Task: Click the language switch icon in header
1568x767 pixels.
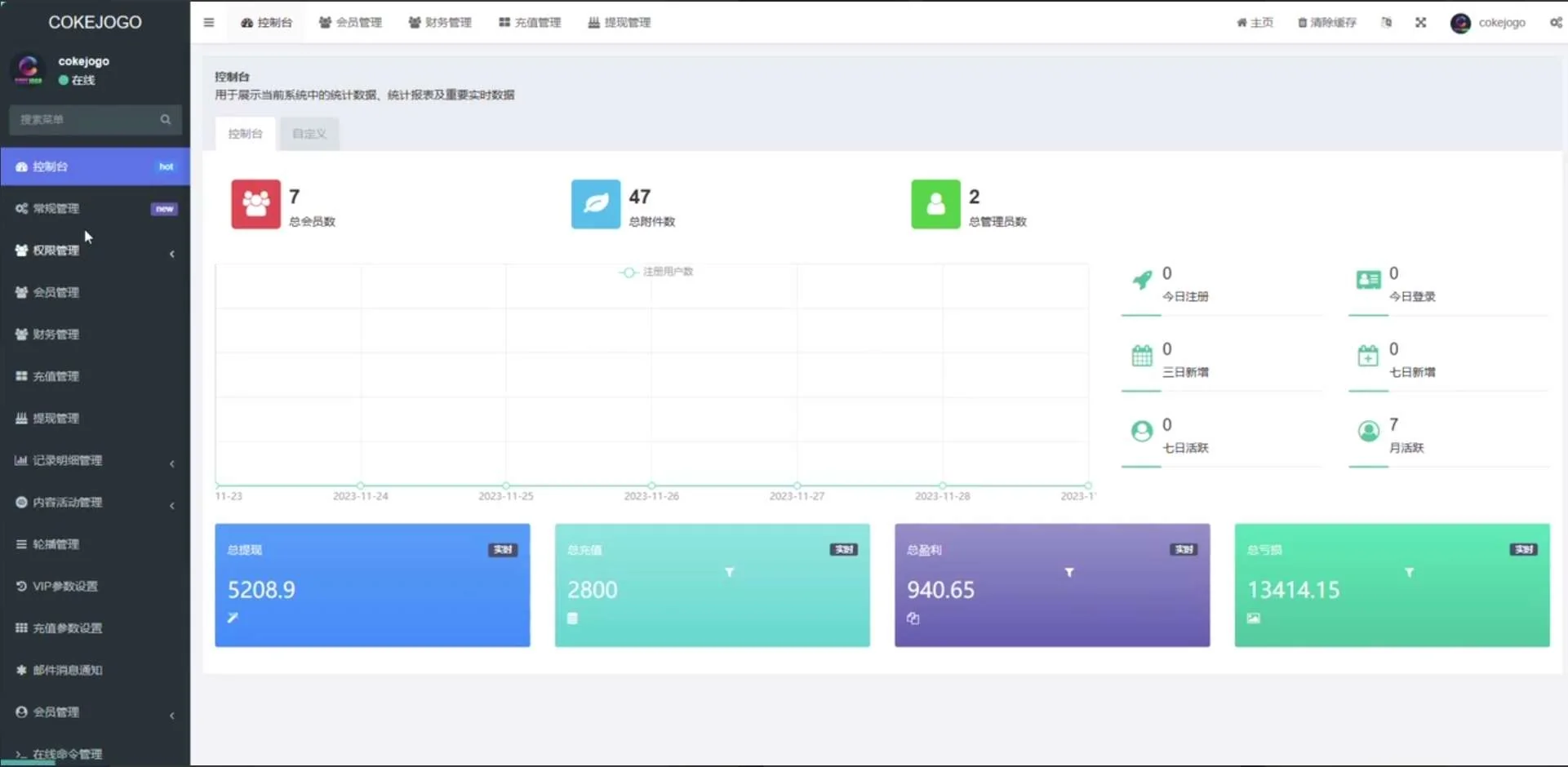Action: 1386,23
